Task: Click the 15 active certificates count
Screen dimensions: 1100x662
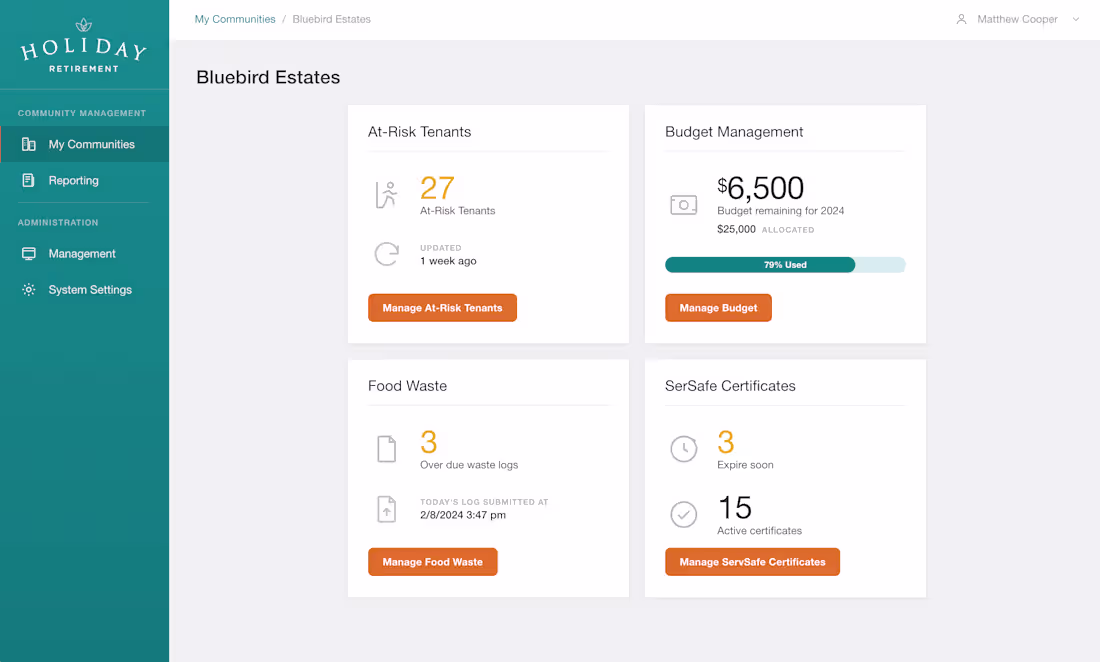Action: coord(735,508)
